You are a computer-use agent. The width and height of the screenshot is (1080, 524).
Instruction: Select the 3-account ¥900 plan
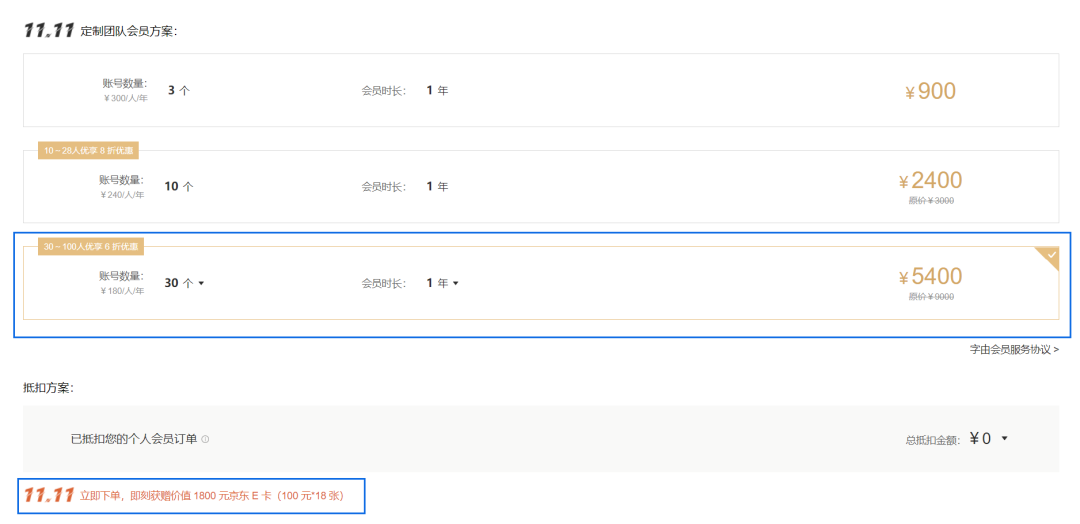(x=540, y=91)
